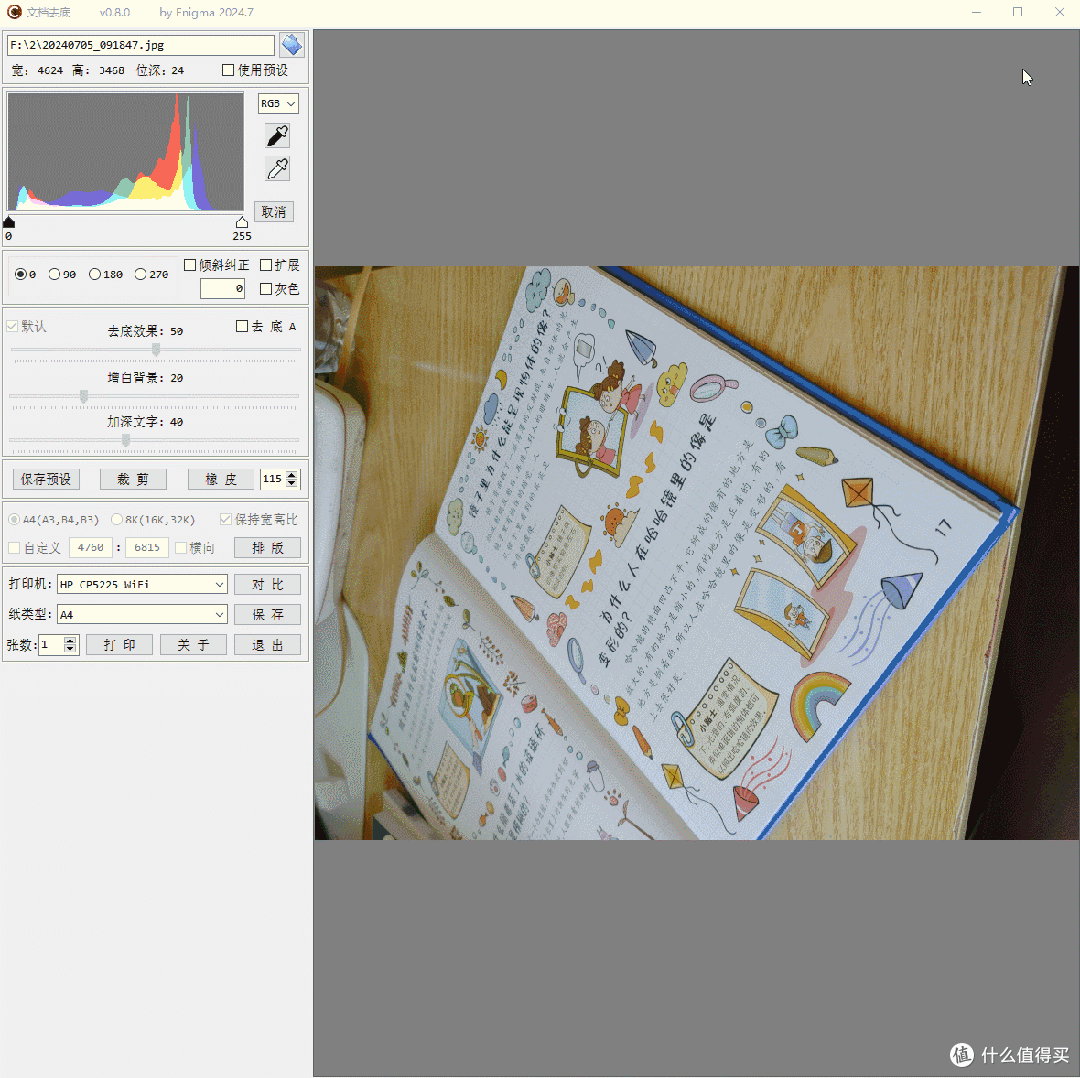
Task: Click the white level marker at 255
Action: pyautogui.click(x=242, y=222)
